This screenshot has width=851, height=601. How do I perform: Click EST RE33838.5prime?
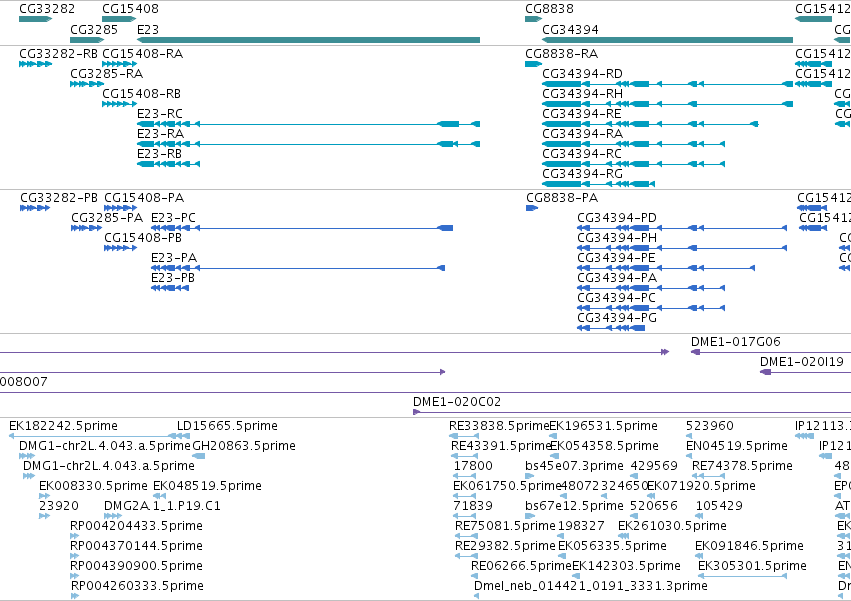pyautogui.click(x=499, y=426)
